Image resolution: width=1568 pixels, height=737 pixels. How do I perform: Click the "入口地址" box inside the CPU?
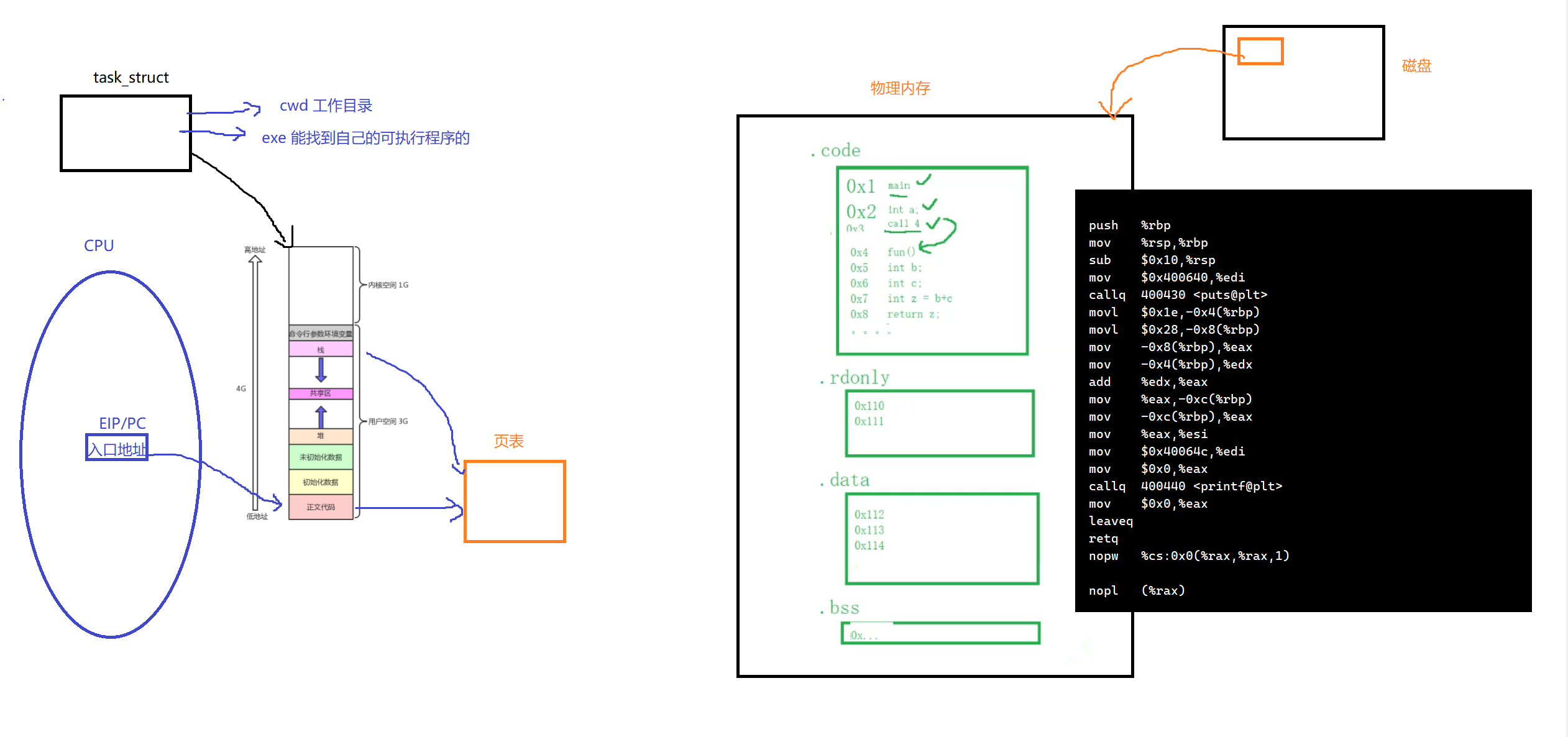click(x=117, y=448)
